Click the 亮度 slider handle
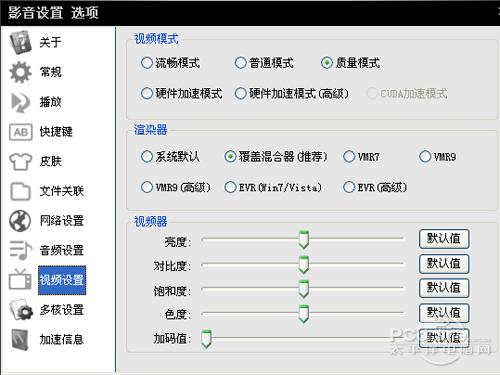 click(x=304, y=239)
